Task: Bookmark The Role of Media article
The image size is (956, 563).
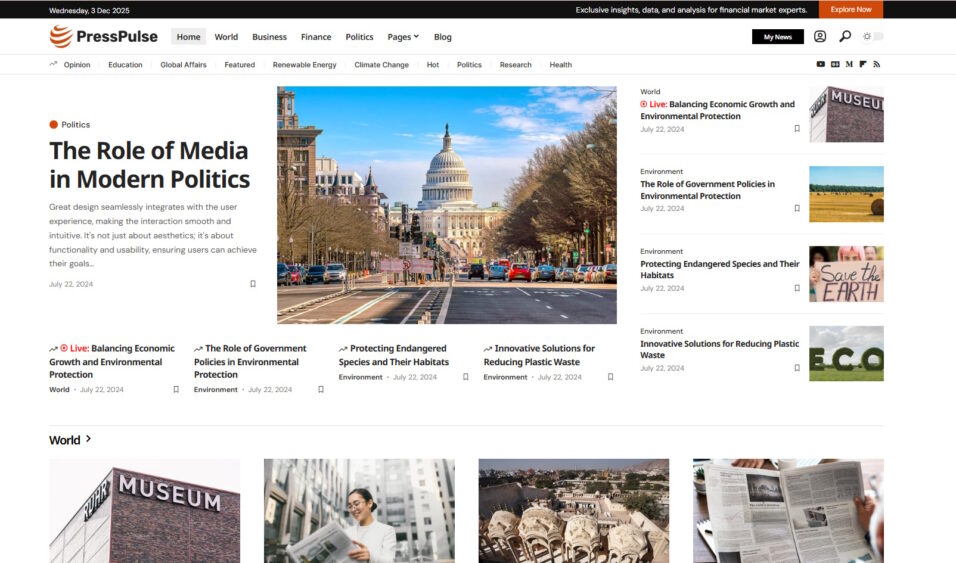Action: (x=253, y=284)
